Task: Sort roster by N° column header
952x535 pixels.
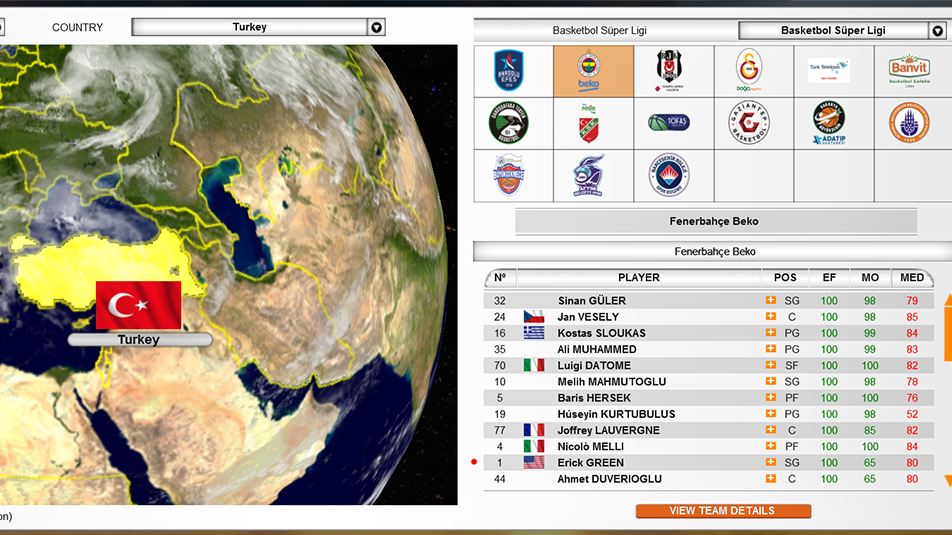Action: coord(500,278)
